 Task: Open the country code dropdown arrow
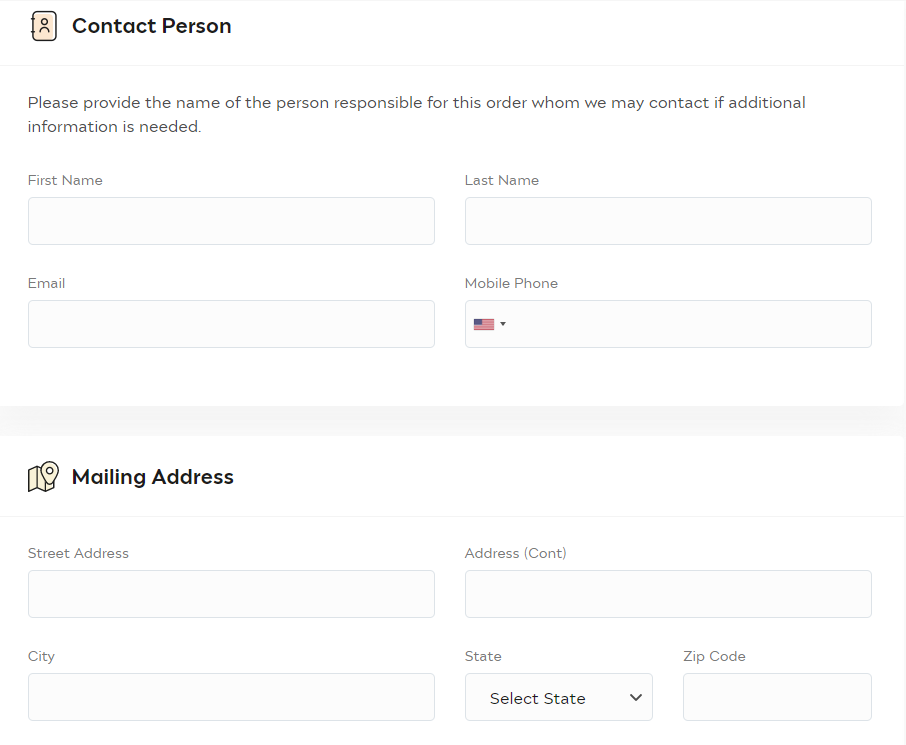pos(503,324)
